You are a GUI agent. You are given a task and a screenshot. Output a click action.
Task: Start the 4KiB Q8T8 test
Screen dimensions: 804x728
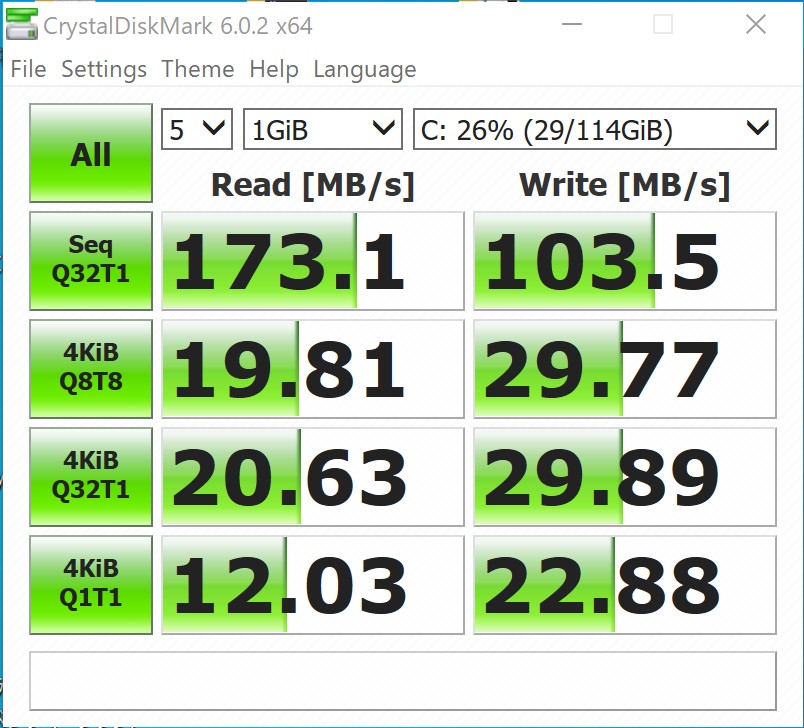click(x=91, y=369)
